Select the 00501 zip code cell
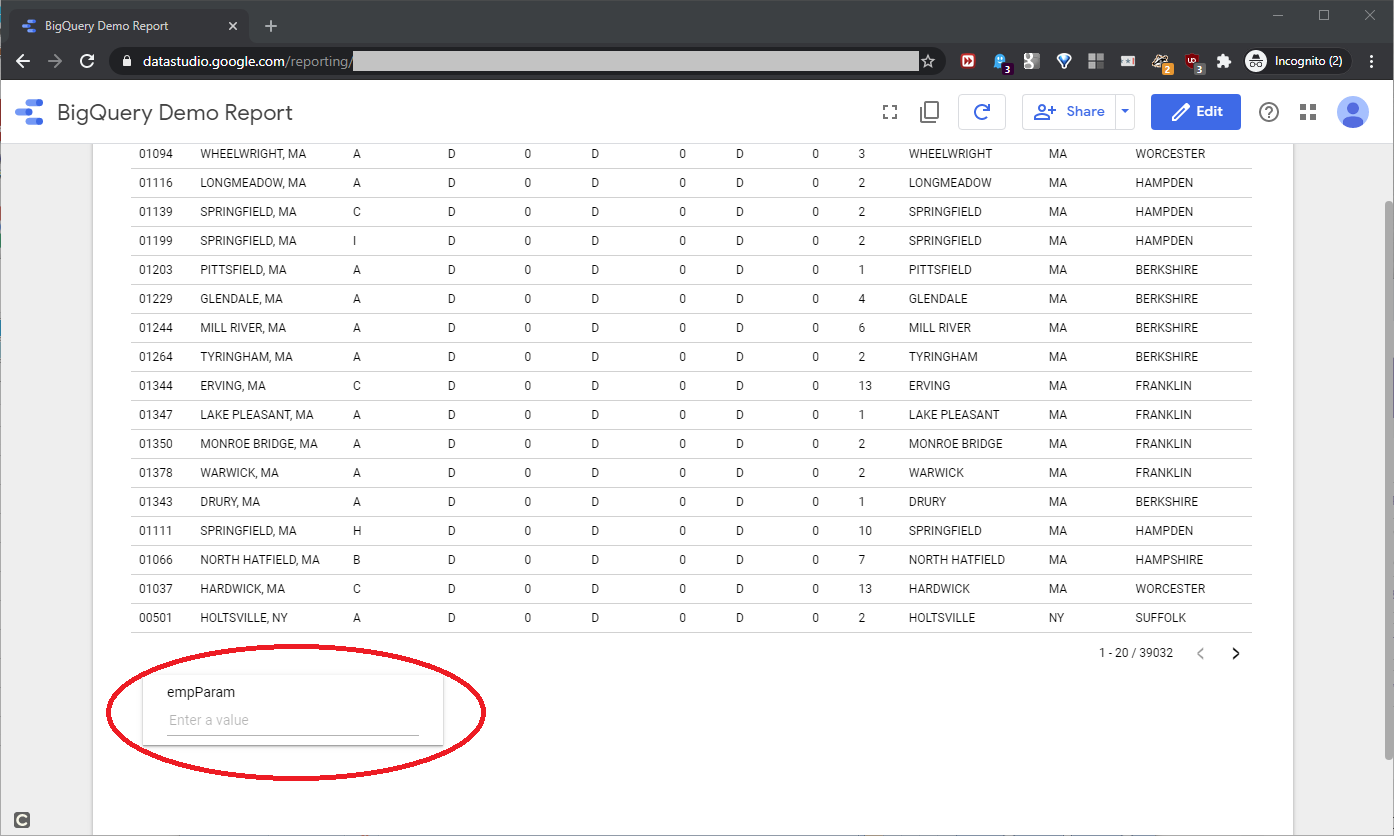This screenshot has height=836, width=1394. [156, 618]
